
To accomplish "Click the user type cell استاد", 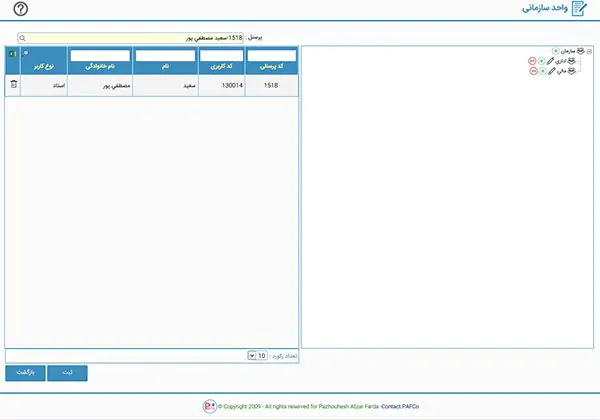I will pos(44,85).
